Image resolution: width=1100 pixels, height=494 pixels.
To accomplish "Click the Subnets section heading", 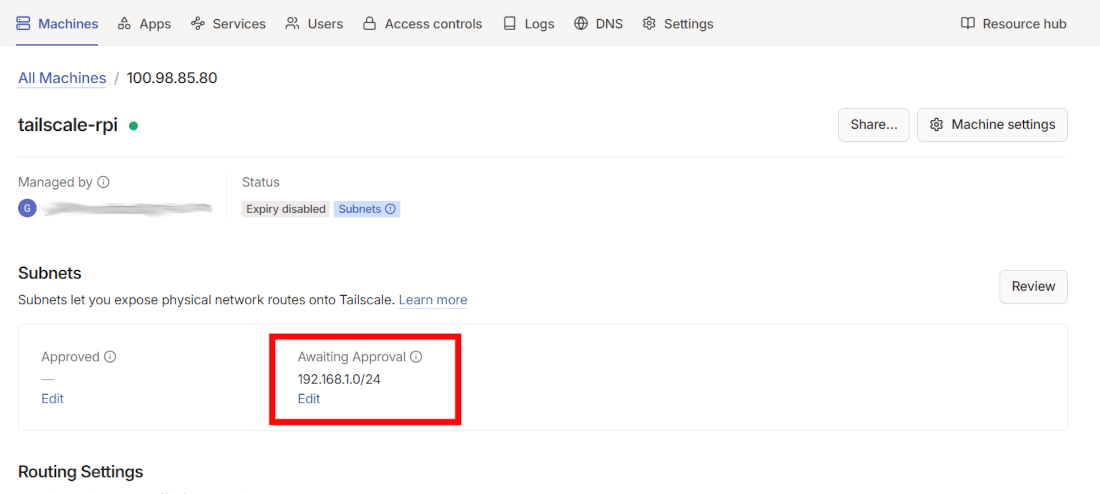I will click(x=50, y=273).
